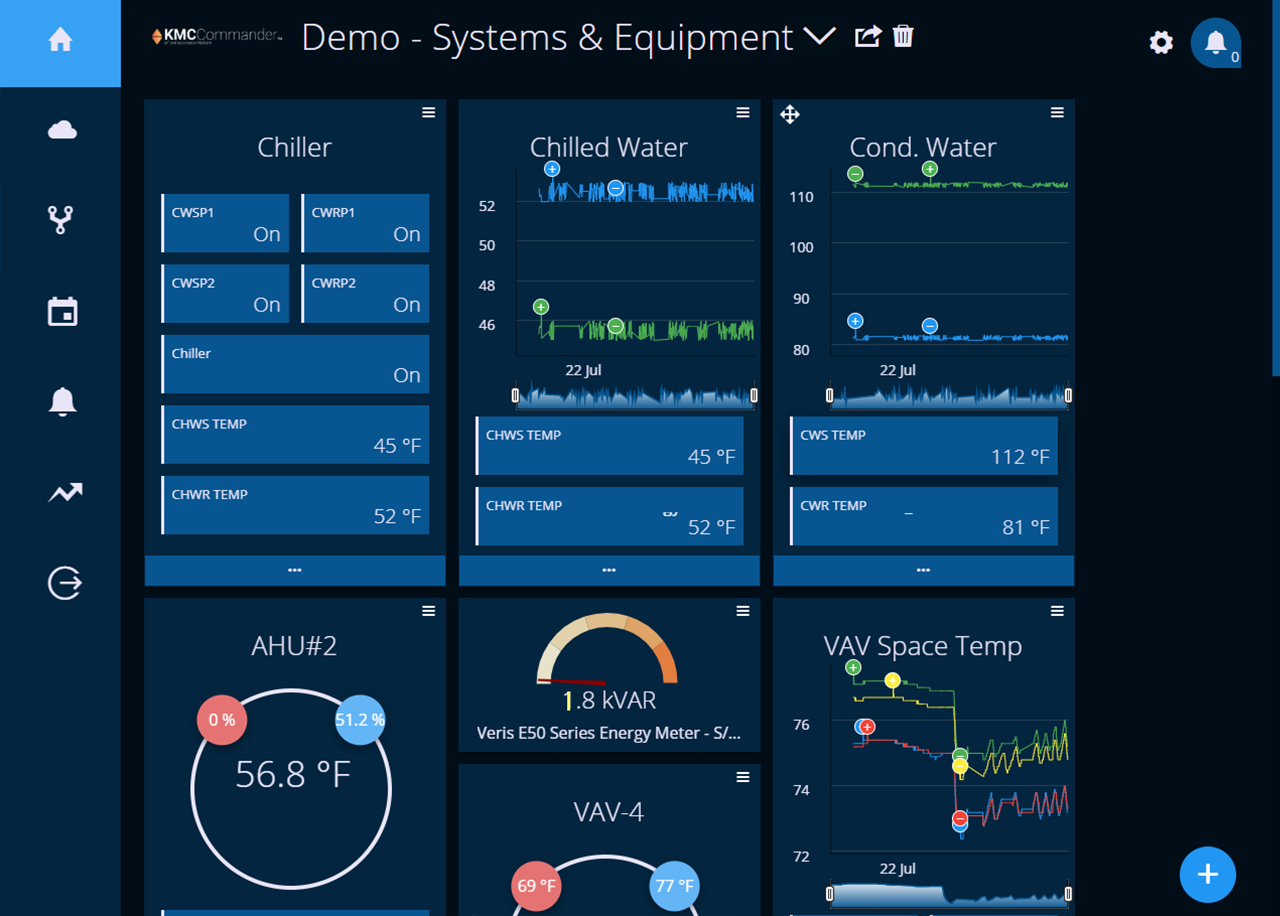
Task: Click the Chiller On status tile
Action: tap(295, 364)
